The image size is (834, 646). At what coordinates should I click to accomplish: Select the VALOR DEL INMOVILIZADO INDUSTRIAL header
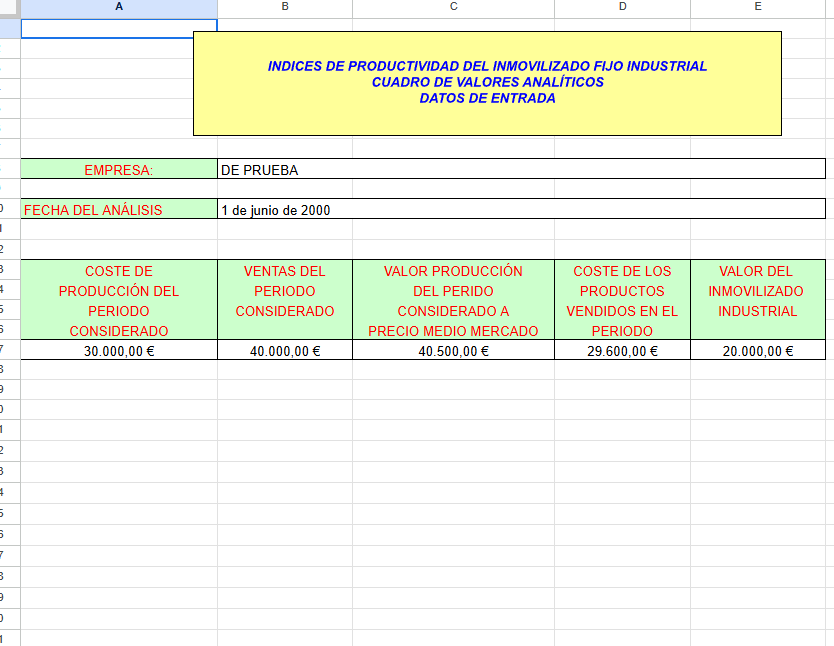(756, 300)
